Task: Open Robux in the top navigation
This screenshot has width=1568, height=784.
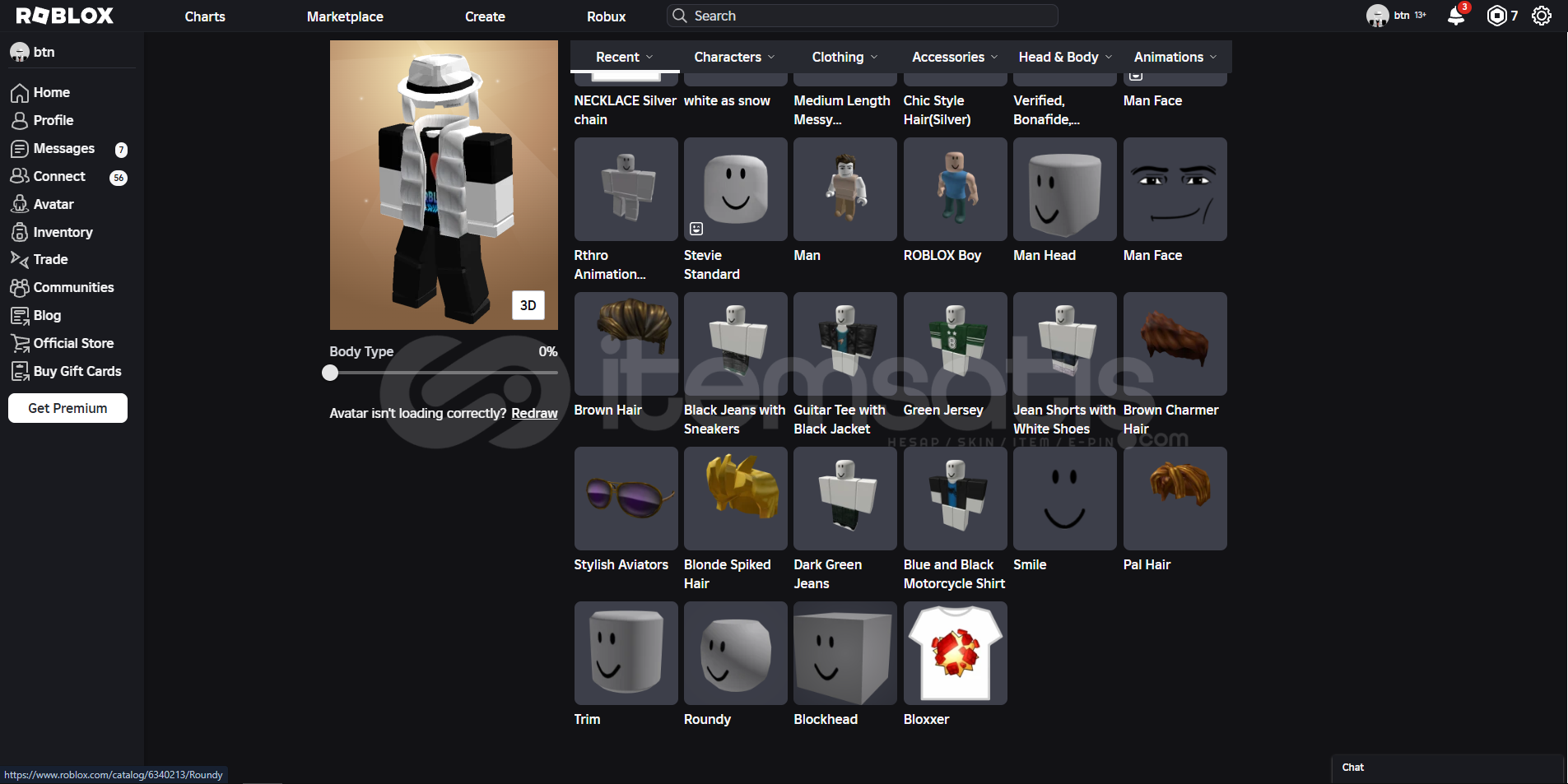Action: coord(607,16)
